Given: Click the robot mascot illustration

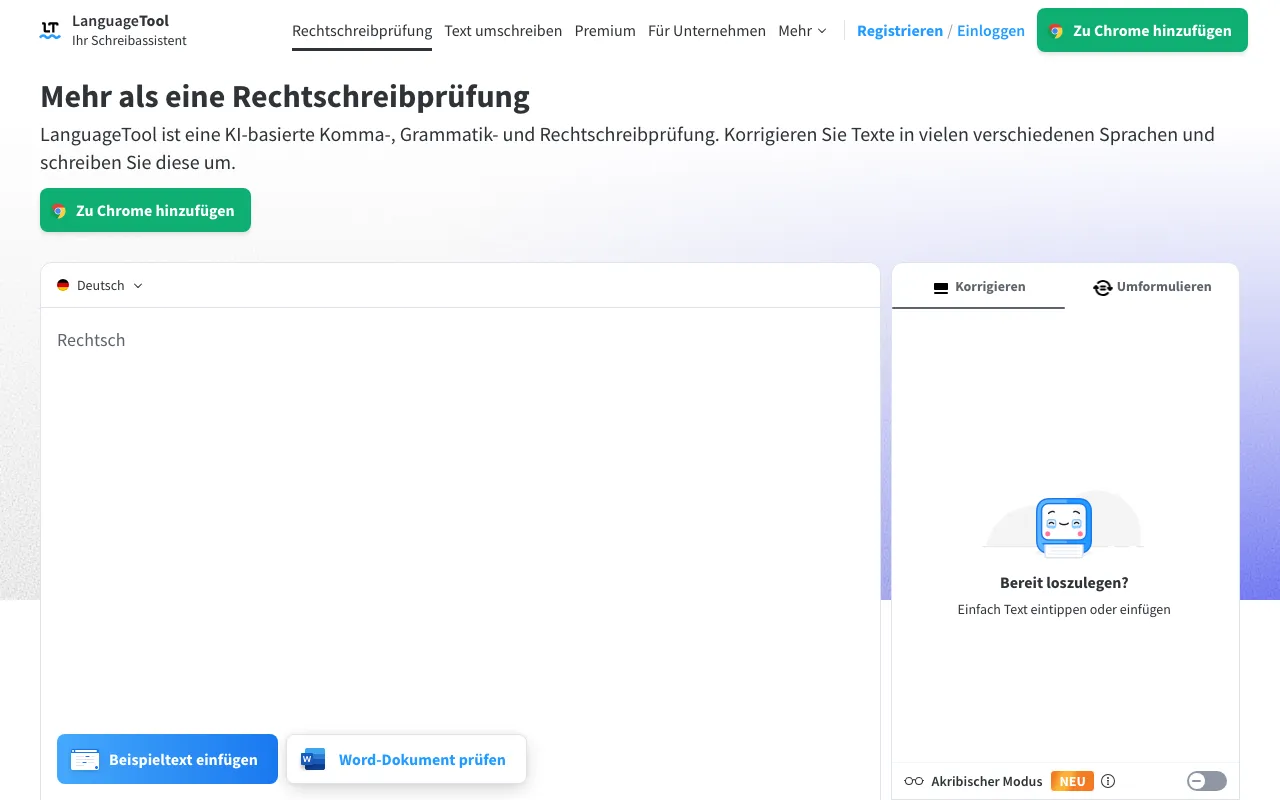Looking at the screenshot, I should click(1064, 527).
